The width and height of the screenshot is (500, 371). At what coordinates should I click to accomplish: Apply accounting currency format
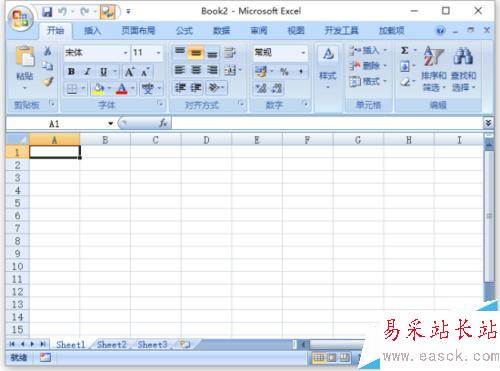pos(261,71)
